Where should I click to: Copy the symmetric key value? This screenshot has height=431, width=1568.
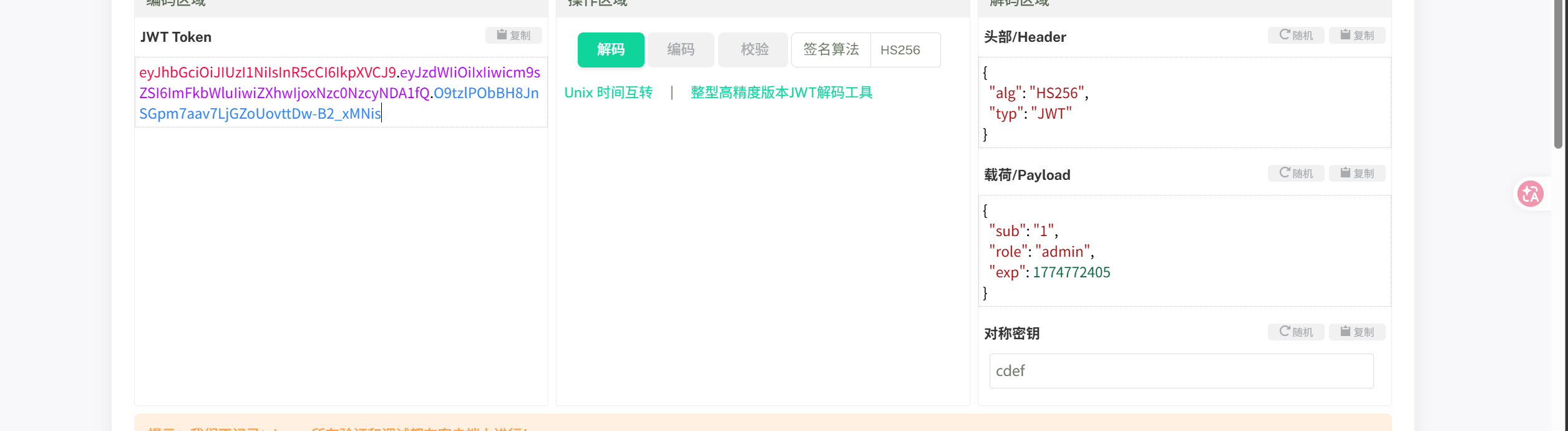coord(1356,332)
